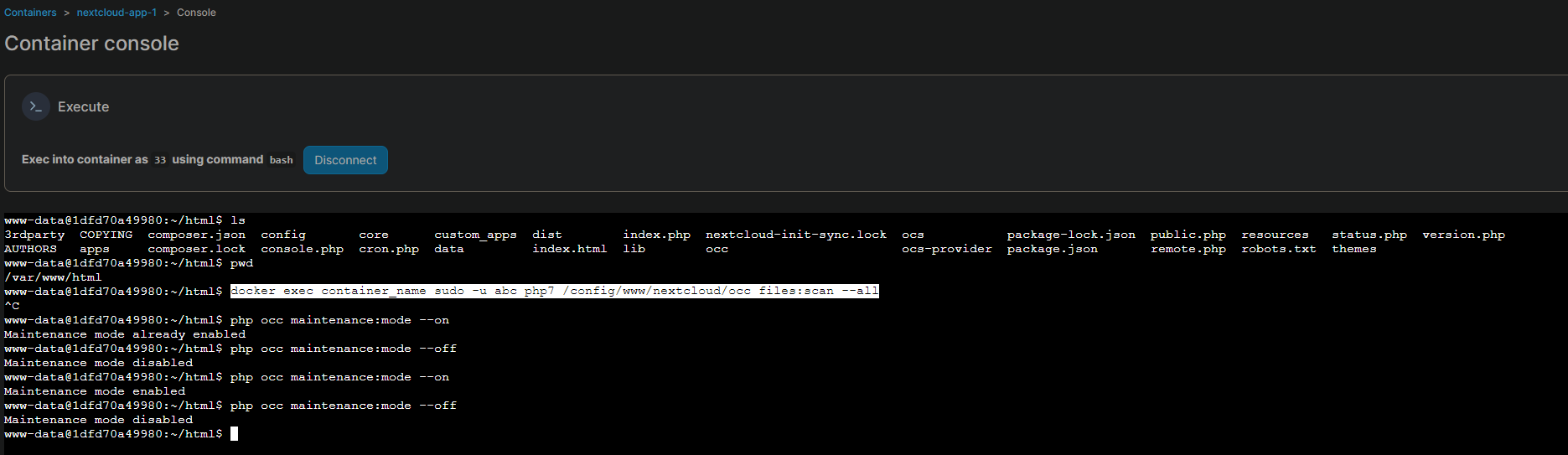Click the 'Maintenance mode already enabled' output line
Image resolution: width=1568 pixels, height=455 pixels.
[x=125, y=334]
